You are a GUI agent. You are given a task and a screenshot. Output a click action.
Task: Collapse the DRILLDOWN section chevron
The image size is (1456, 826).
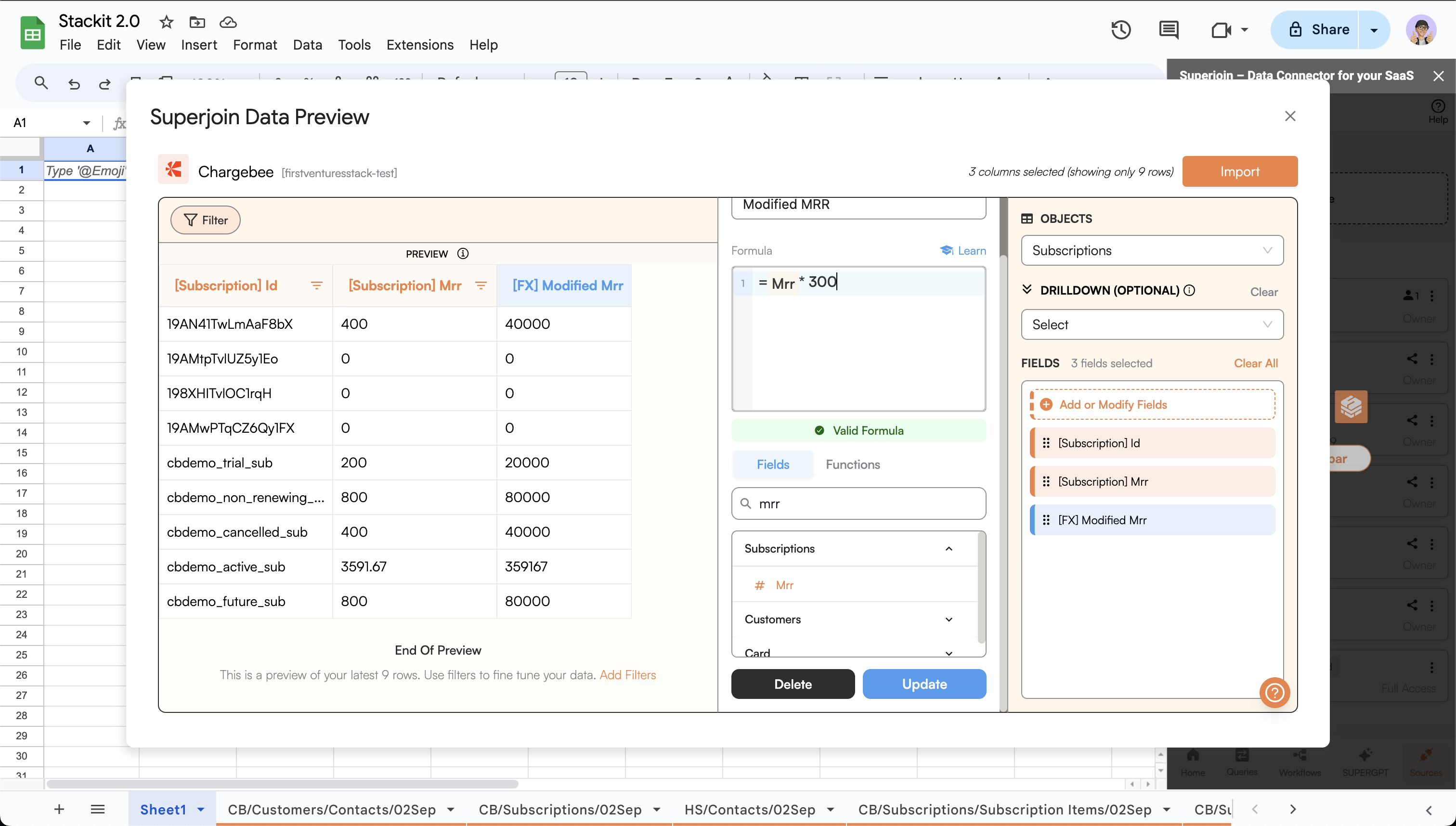click(1027, 290)
